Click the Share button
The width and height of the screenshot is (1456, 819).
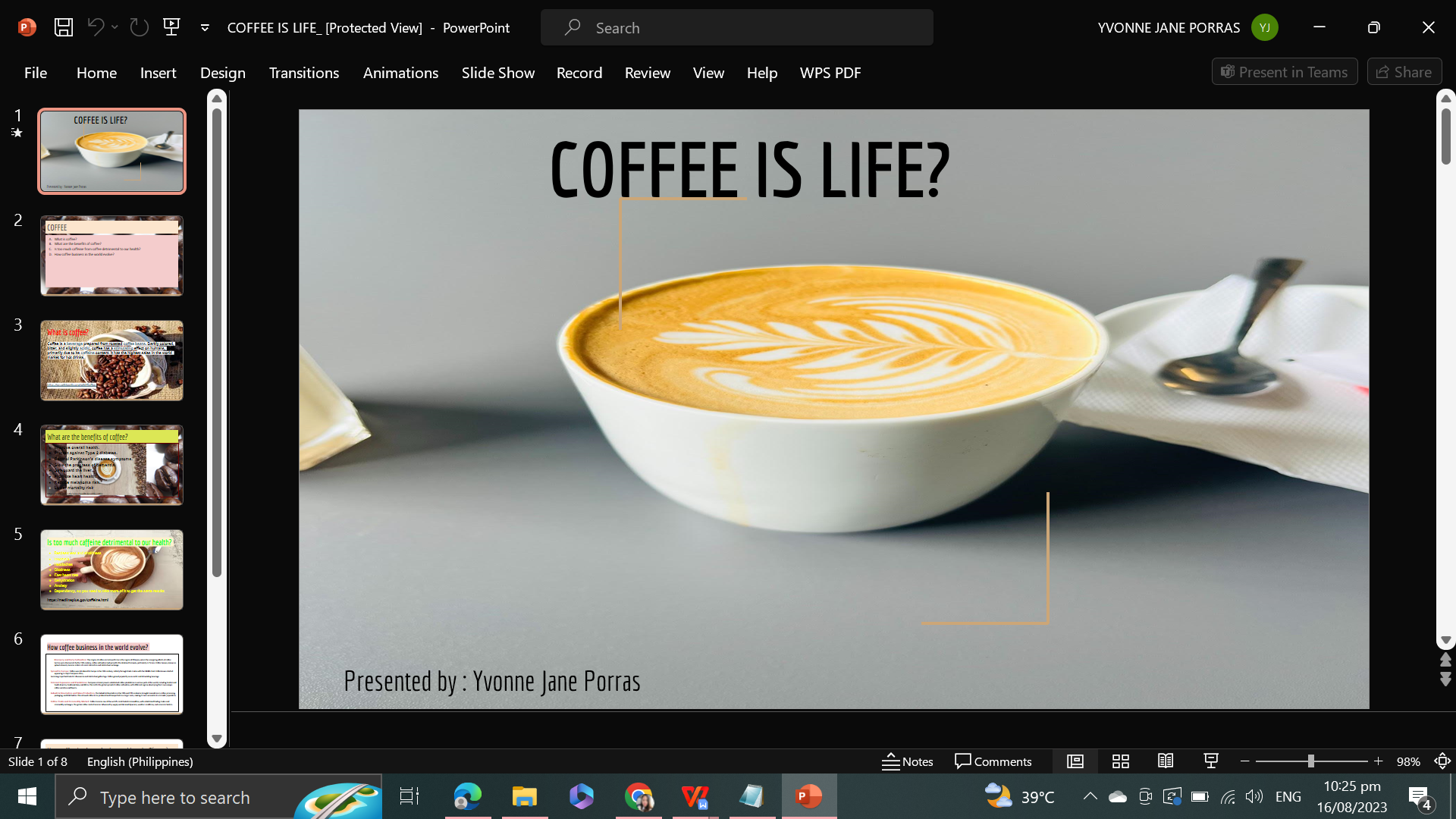[1404, 72]
